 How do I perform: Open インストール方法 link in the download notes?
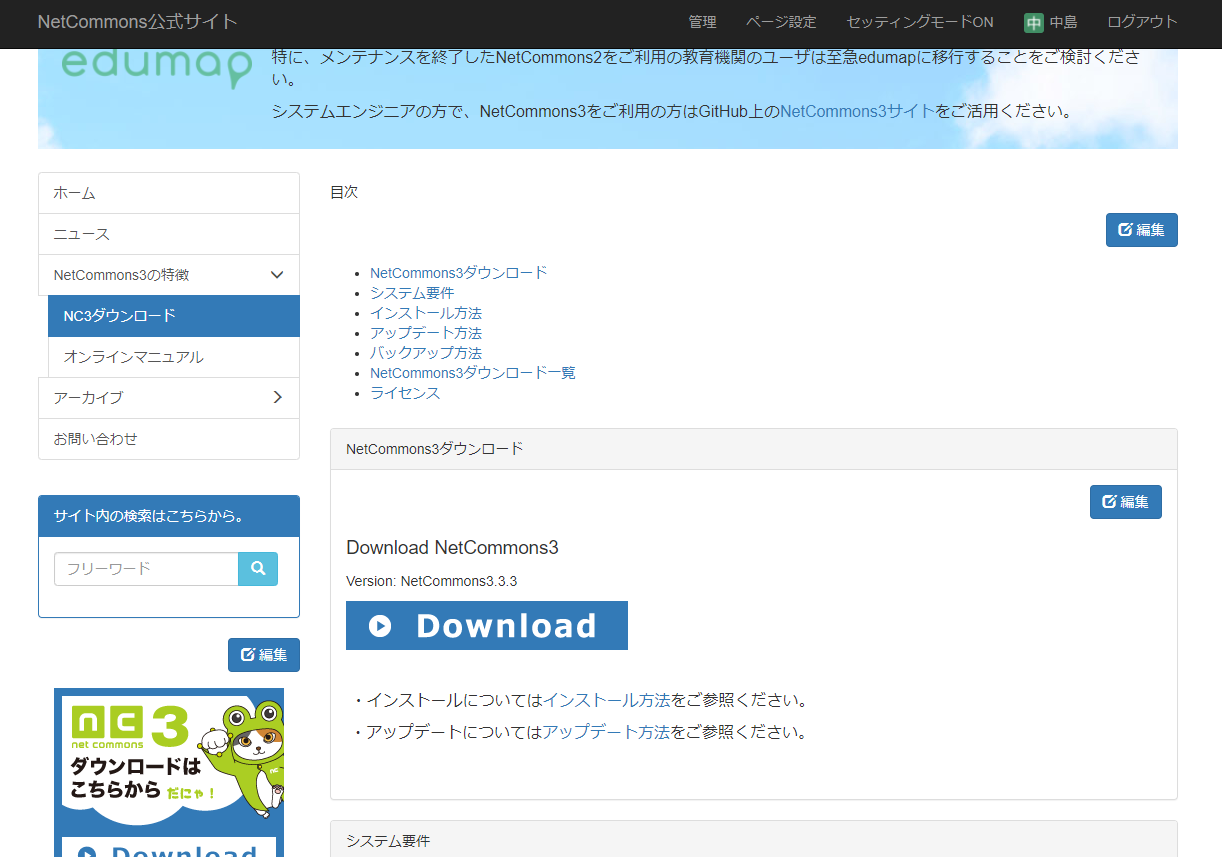click(x=606, y=700)
